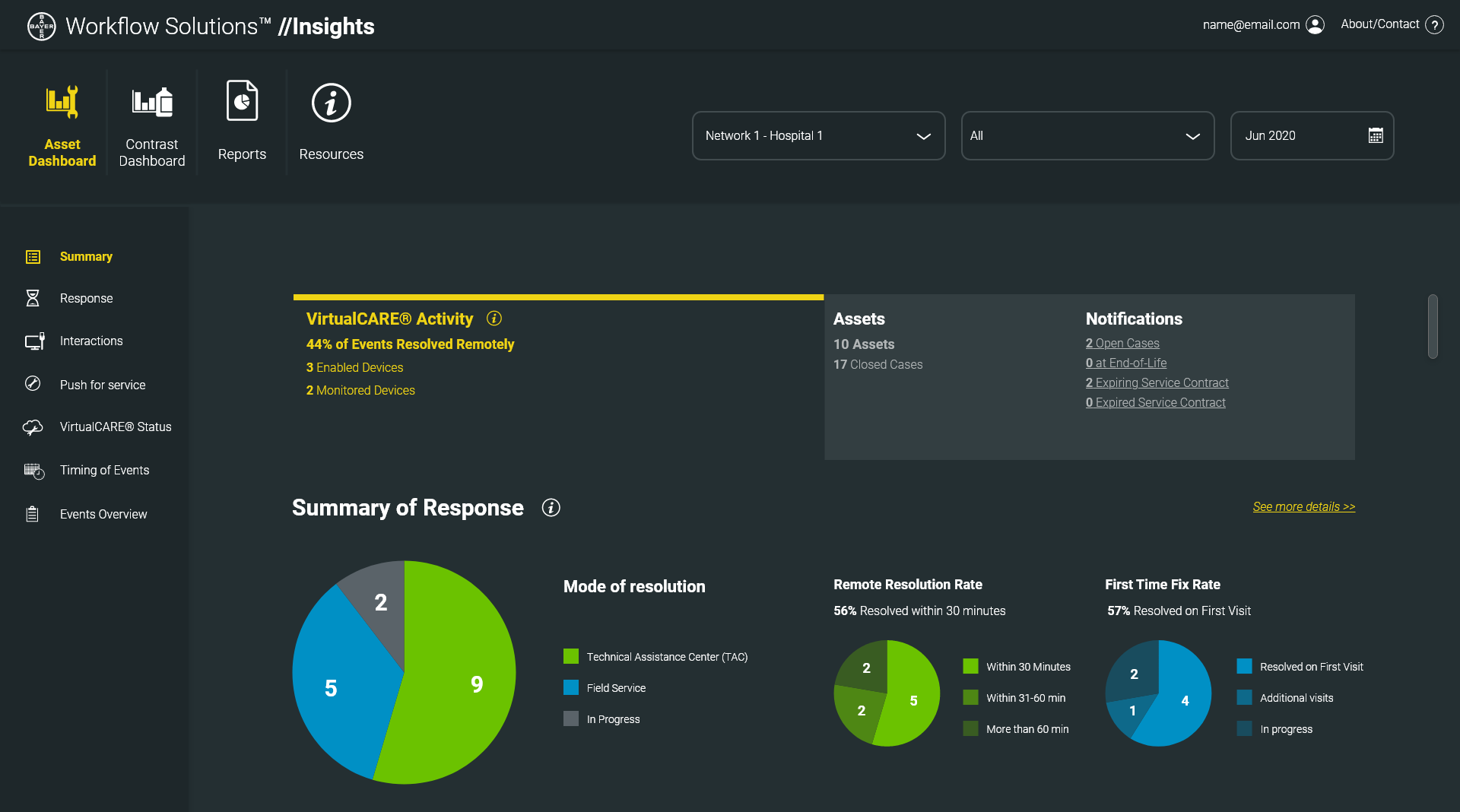Open the Jun 2020 date field

(1312, 136)
